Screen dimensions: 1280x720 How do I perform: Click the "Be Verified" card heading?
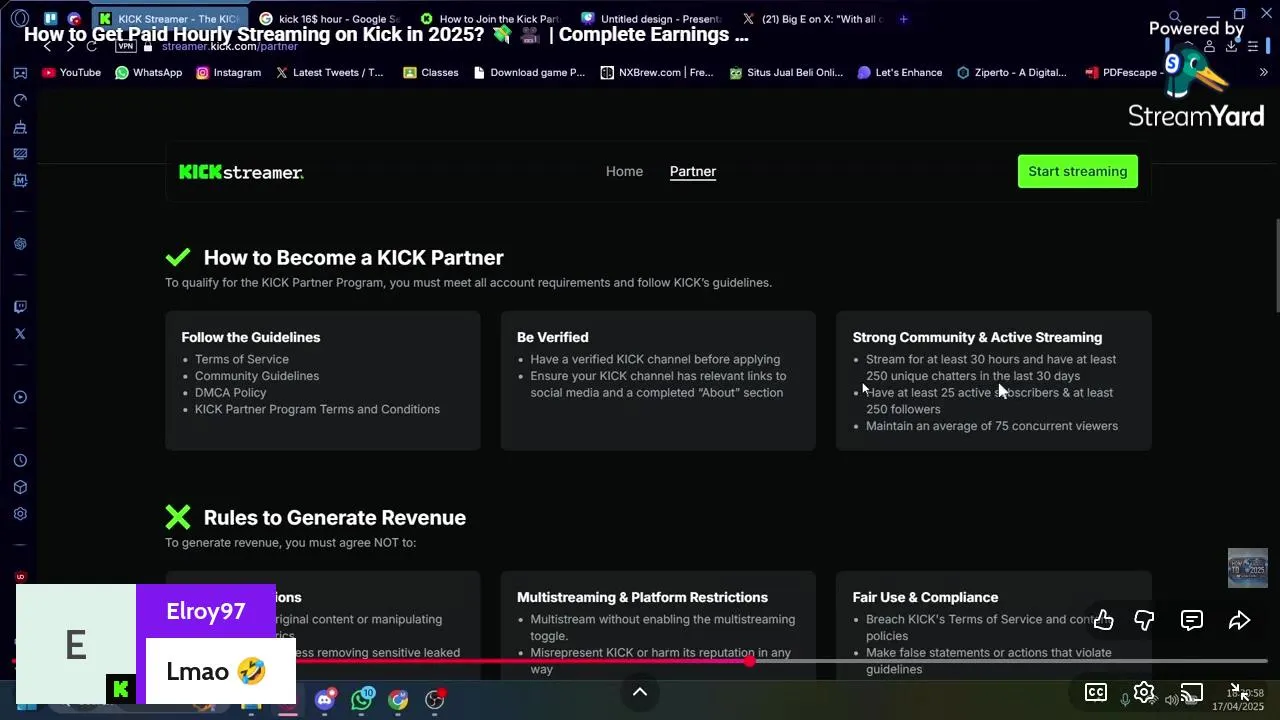click(x=553, y=337)
